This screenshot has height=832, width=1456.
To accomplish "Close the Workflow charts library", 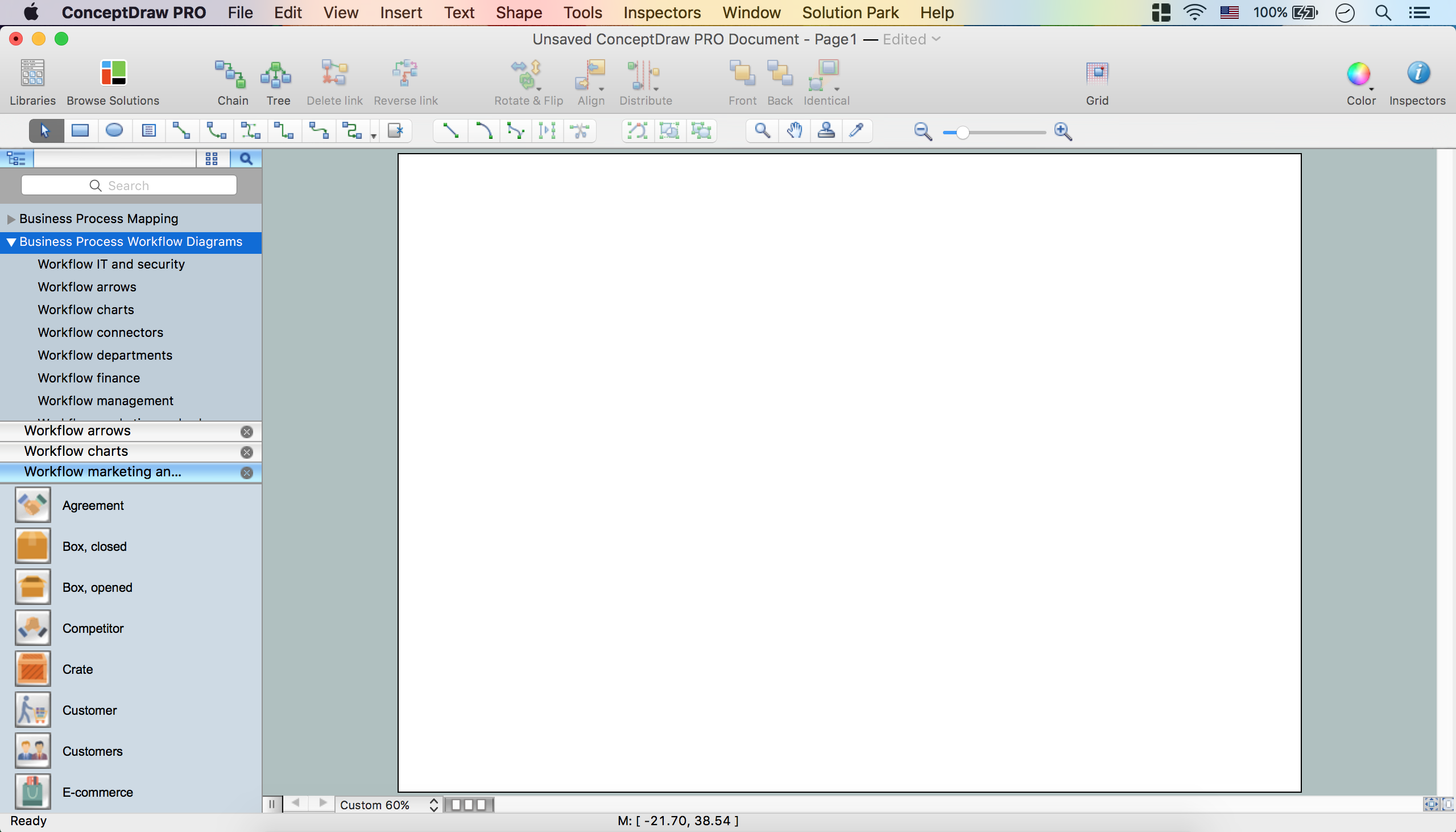I will (x=247, y=452).
